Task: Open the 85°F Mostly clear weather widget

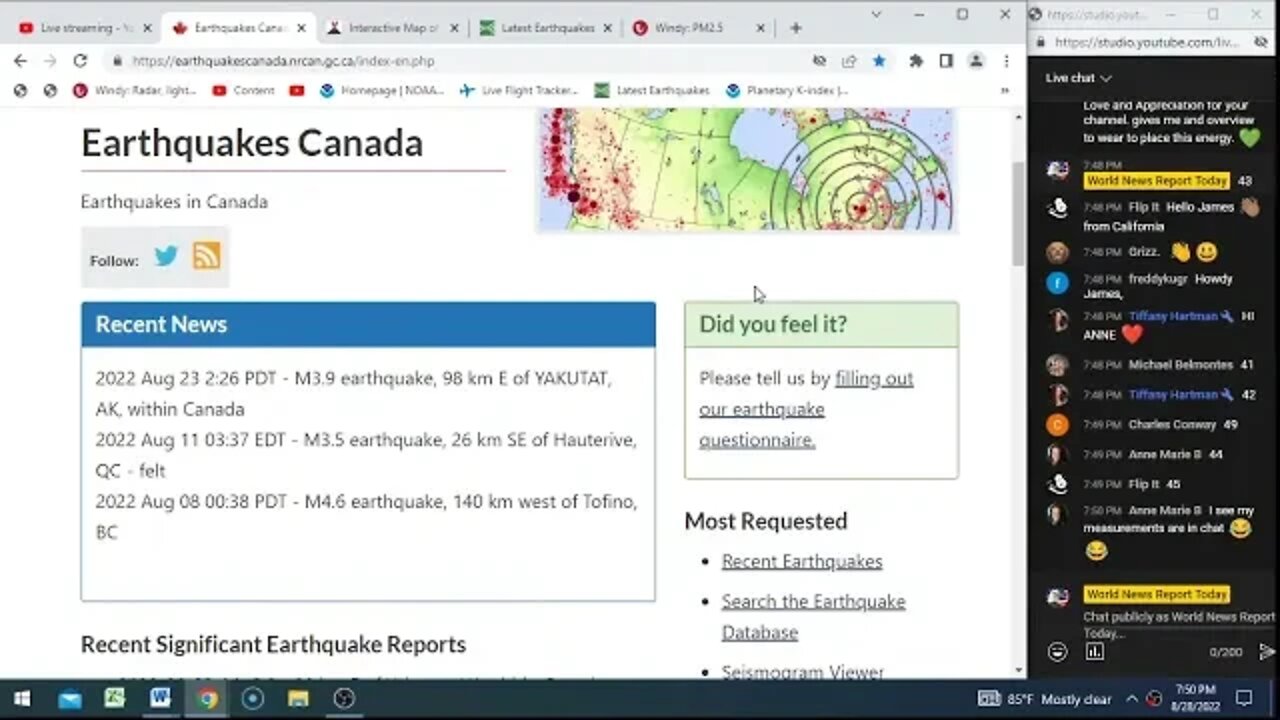Action: click(x=1043, y=698)
